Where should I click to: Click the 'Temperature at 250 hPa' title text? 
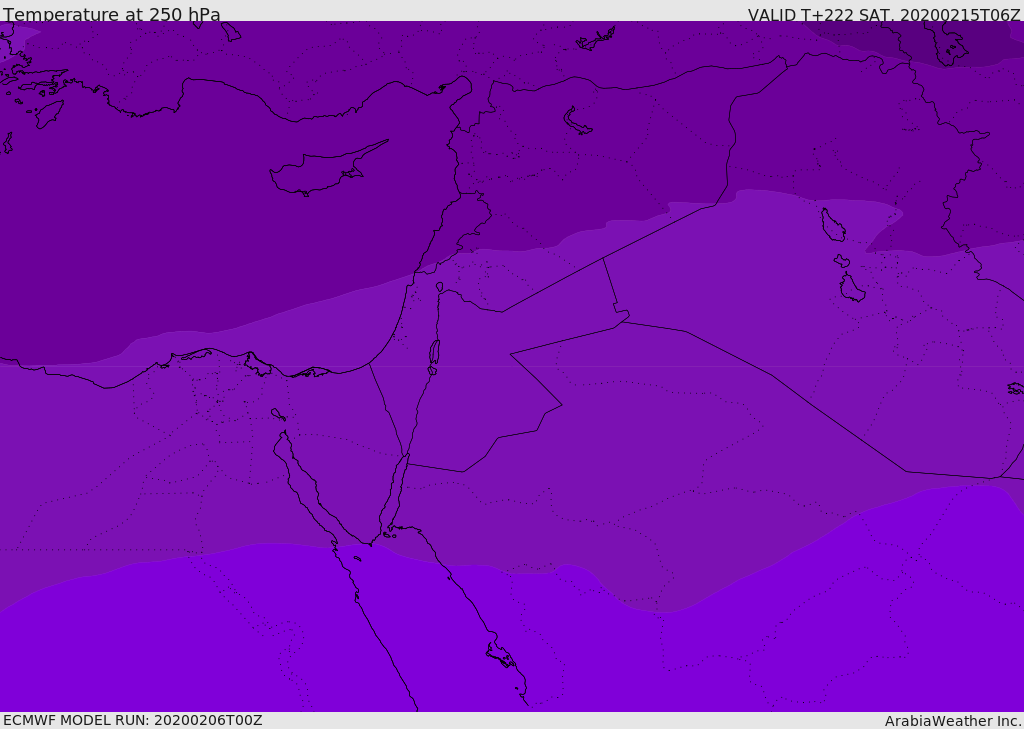(x=112, y=14)
